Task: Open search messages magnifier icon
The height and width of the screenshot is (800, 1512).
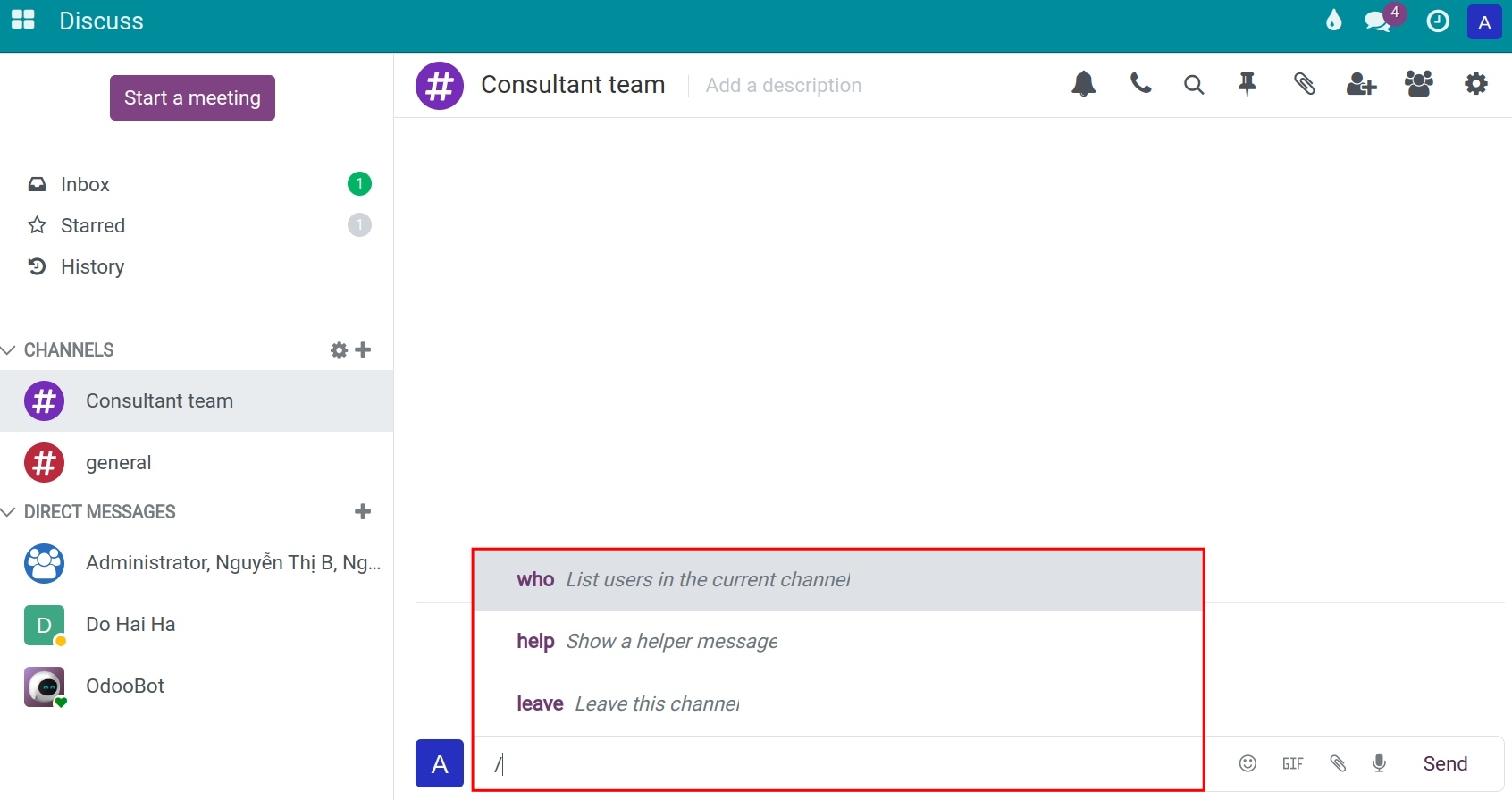Action: click(x=1194, y=85)
